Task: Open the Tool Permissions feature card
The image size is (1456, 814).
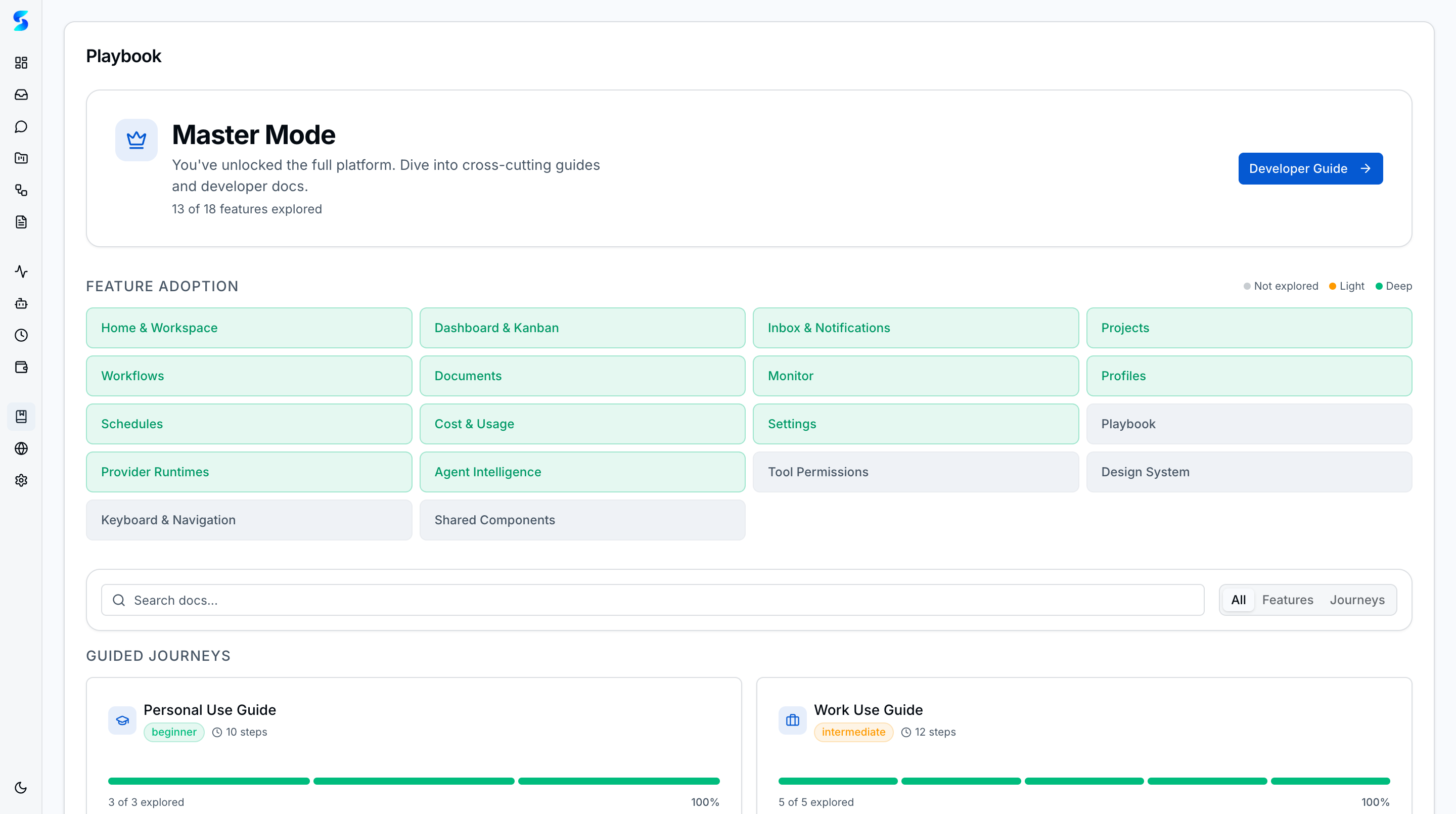Action: (915, 471)
